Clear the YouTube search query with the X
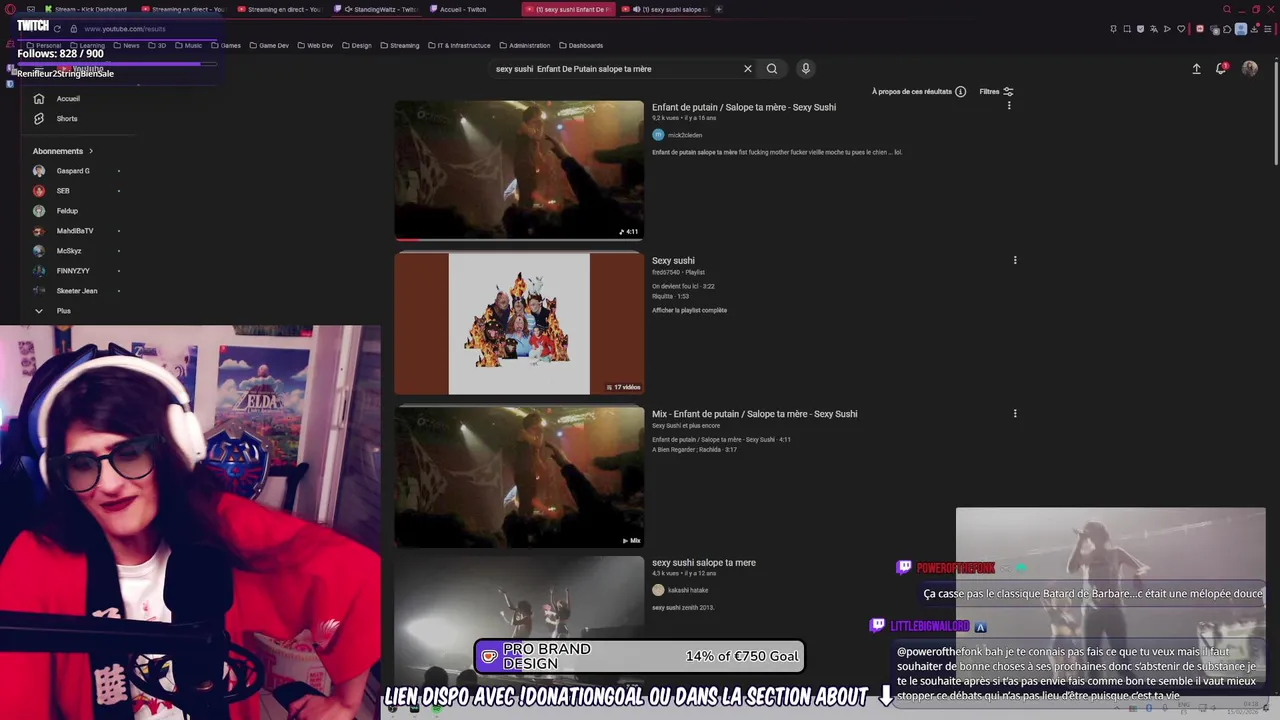The image size is (1280, 720). (747, 69)
